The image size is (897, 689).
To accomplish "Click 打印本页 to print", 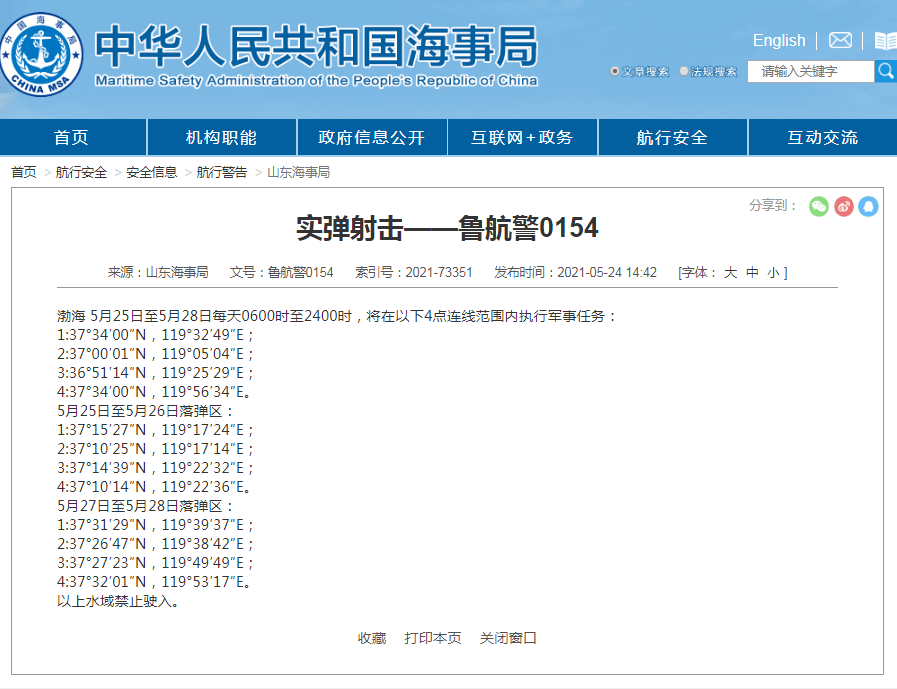I will pyautogui.click(x=433, y=638).
